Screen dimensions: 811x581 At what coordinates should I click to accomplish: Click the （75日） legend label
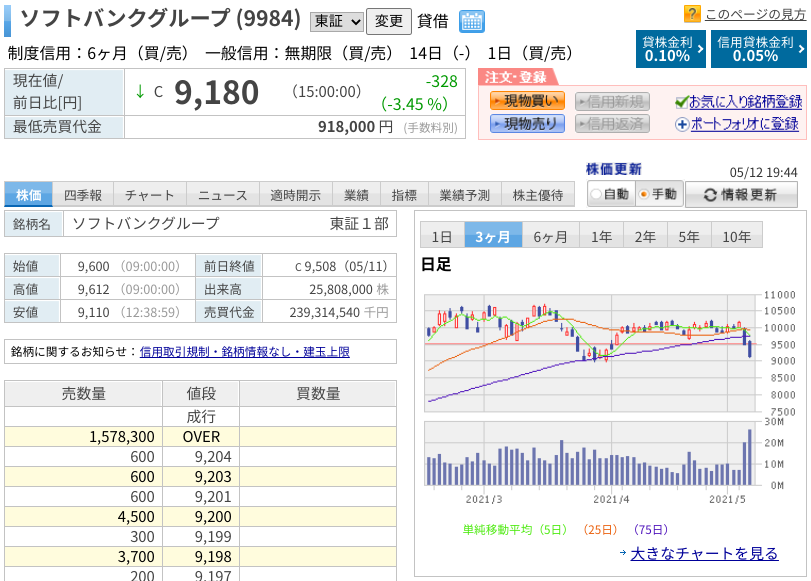click(651, 530)
